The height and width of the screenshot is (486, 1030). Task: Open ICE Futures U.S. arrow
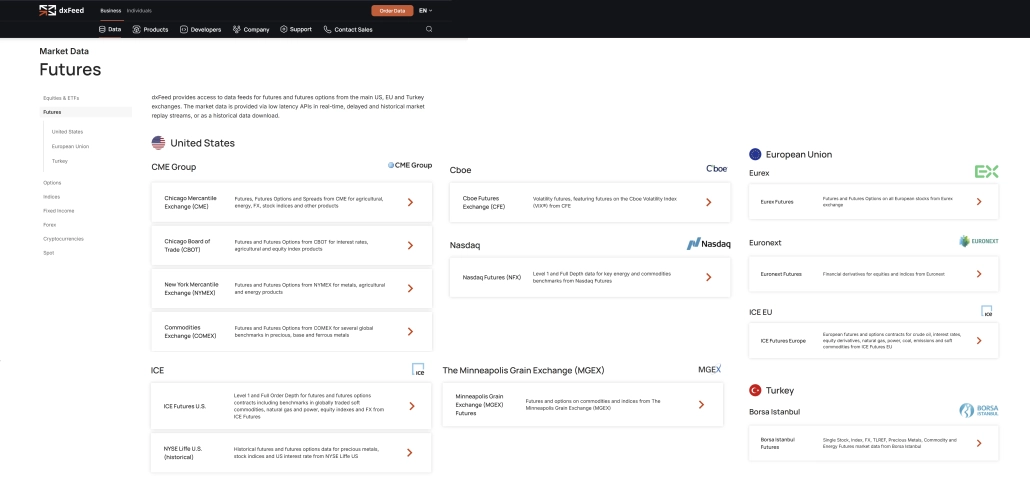[x=412, y=406]
